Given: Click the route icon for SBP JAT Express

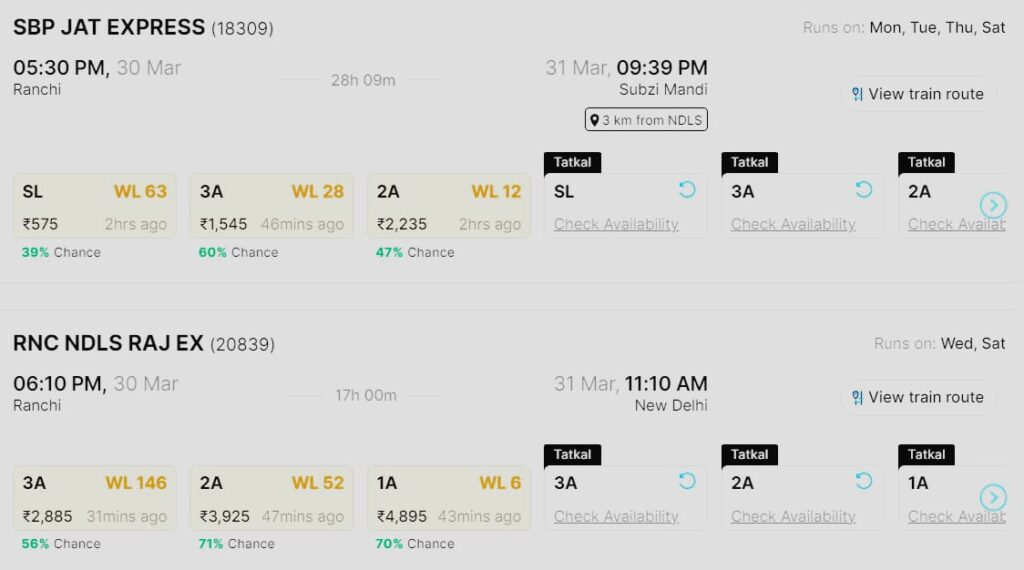Looking at the screenshot, I should pos(857,94).
